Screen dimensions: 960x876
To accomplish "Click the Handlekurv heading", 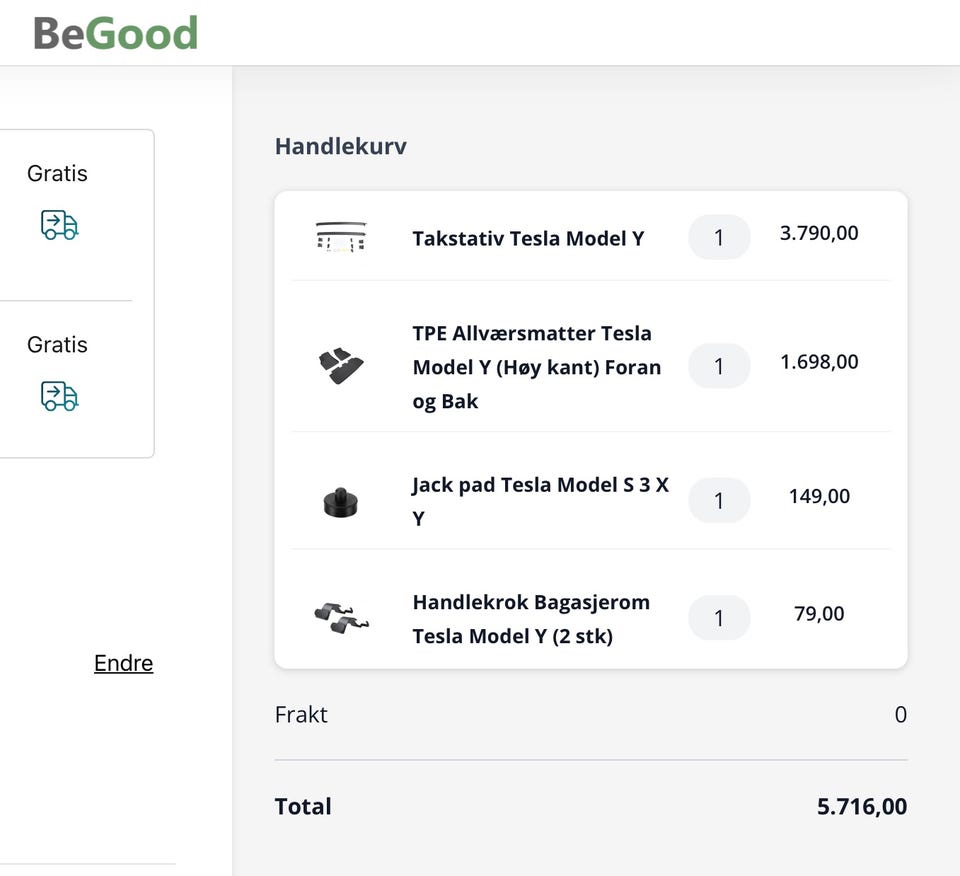I will (x=341, y=146).
